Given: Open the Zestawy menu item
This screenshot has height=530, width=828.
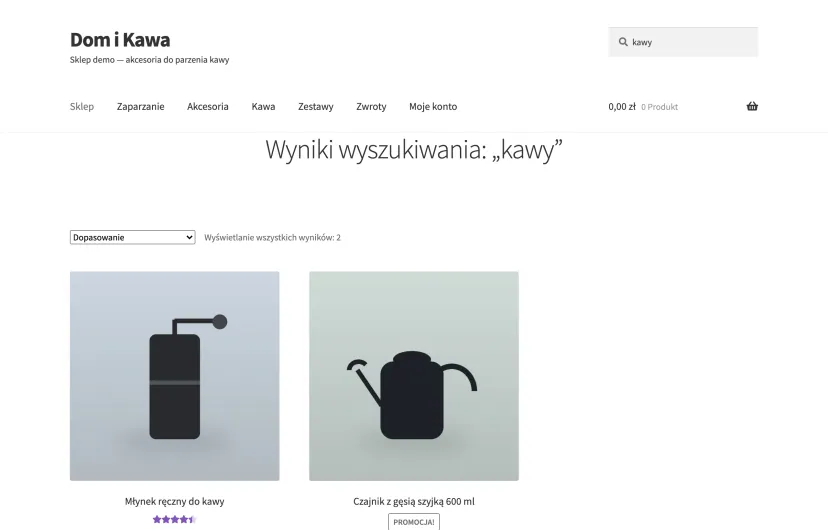Looking at the screenshot, I should 316,106.
